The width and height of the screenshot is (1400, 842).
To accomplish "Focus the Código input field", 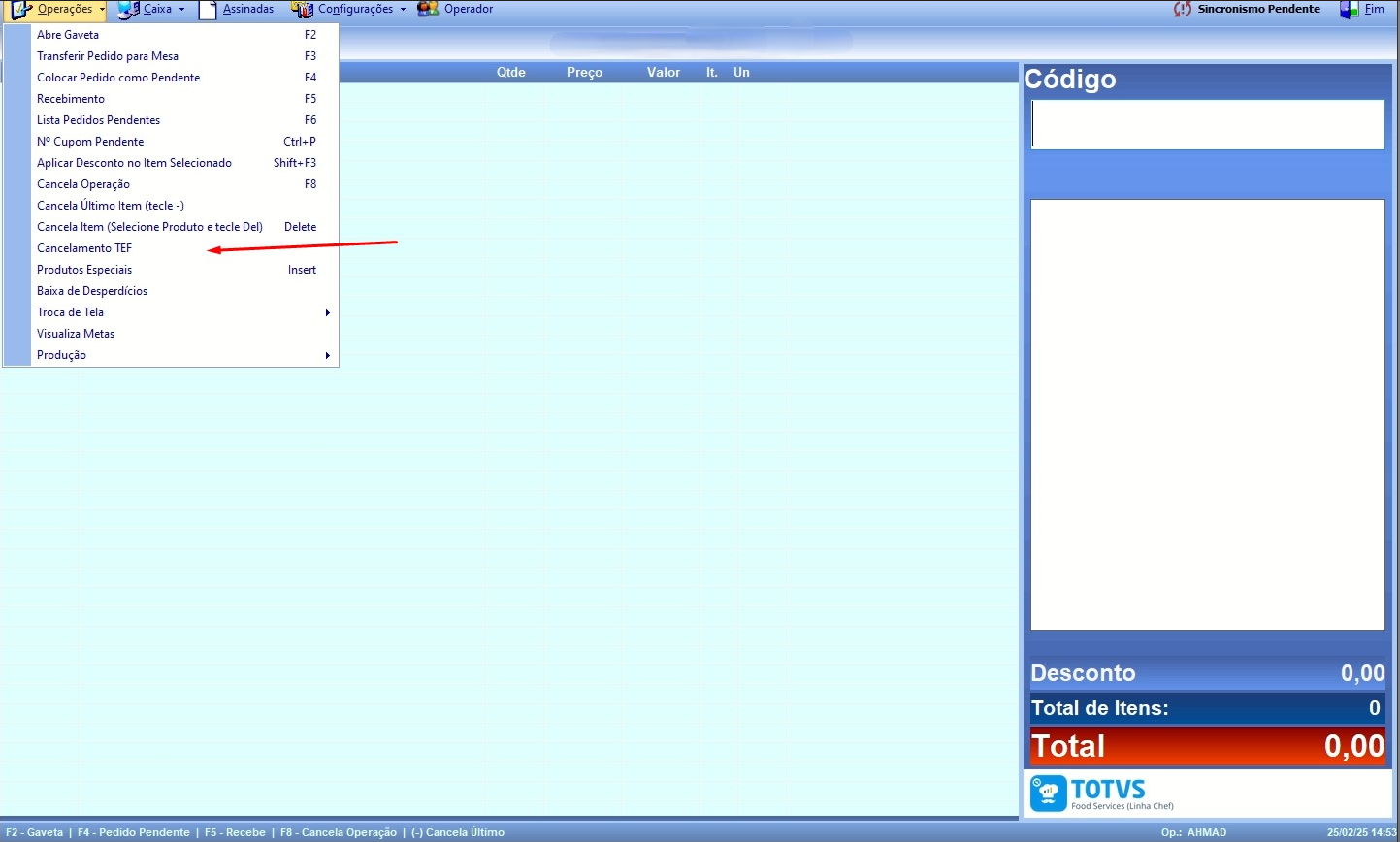I will click(x=1208, y=124).
